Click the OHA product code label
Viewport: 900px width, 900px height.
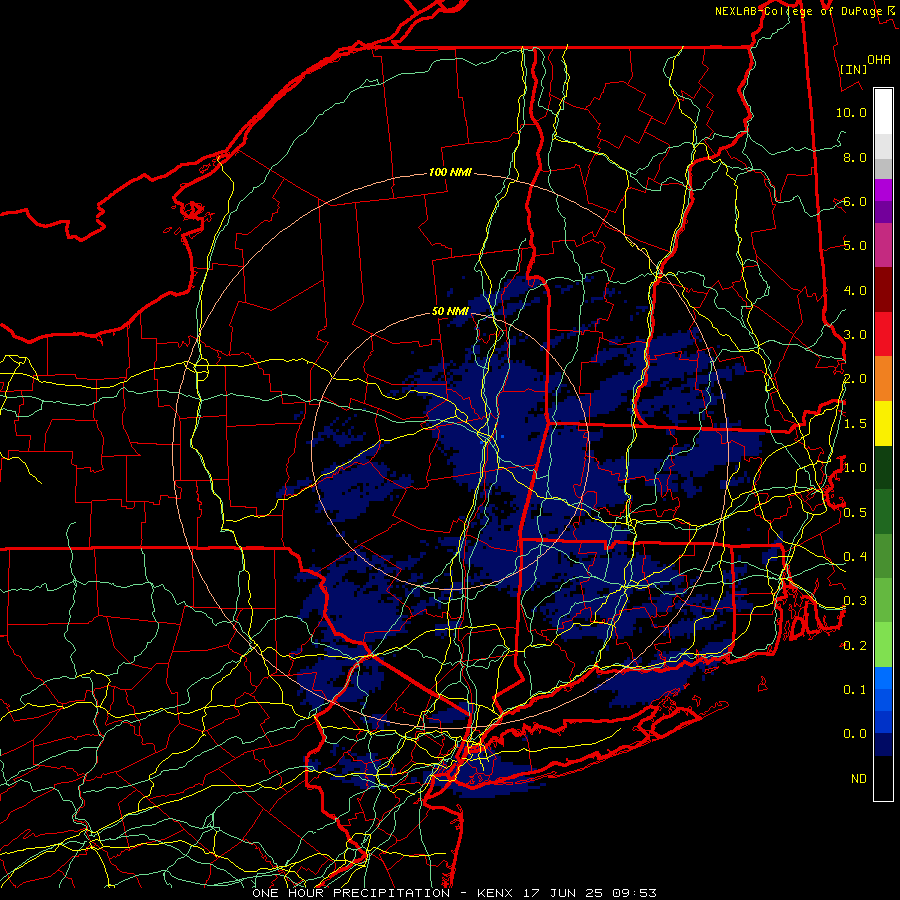pyautogui.click(x=879, y=59)
